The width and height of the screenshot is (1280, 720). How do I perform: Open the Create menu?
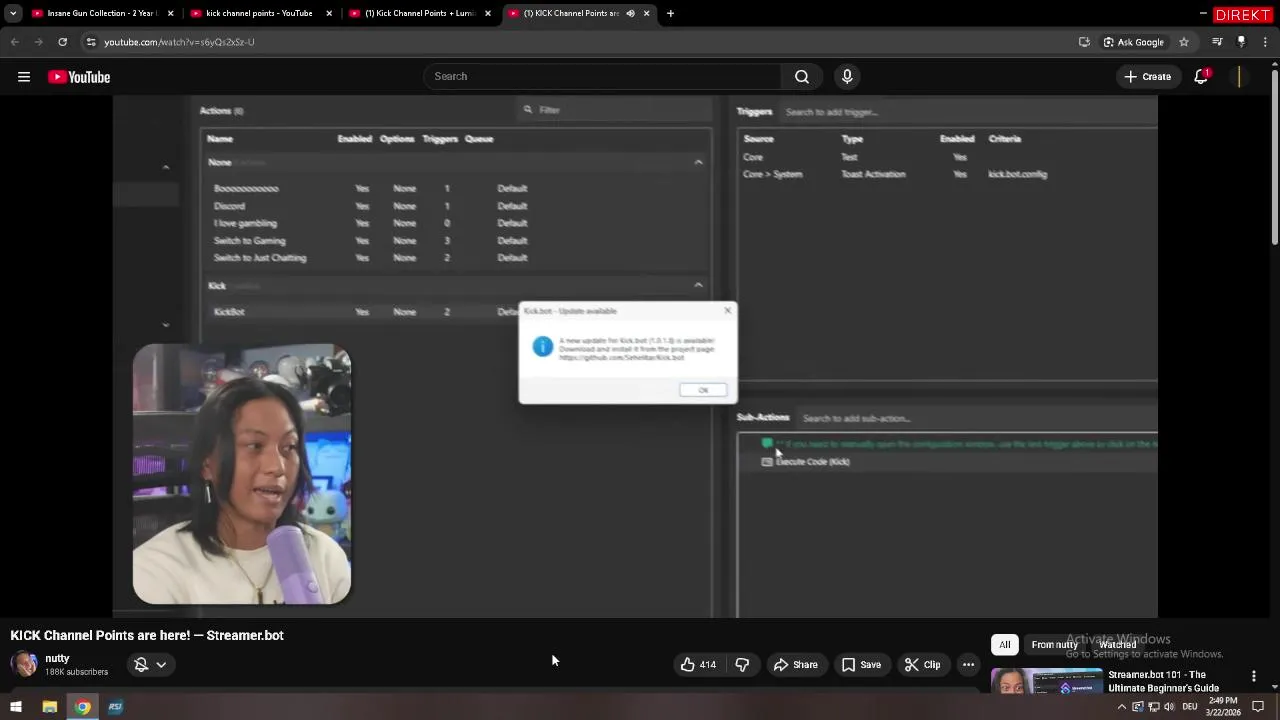click(x=1147, y=77)
